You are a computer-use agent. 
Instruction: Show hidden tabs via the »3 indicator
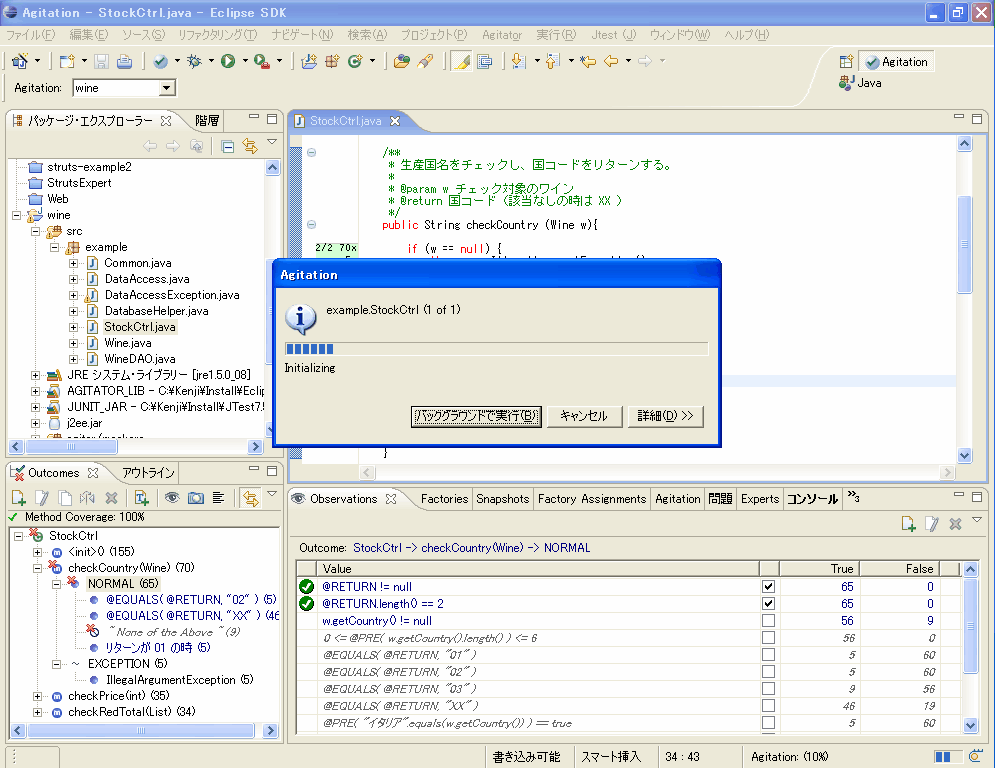coord(853,497)
